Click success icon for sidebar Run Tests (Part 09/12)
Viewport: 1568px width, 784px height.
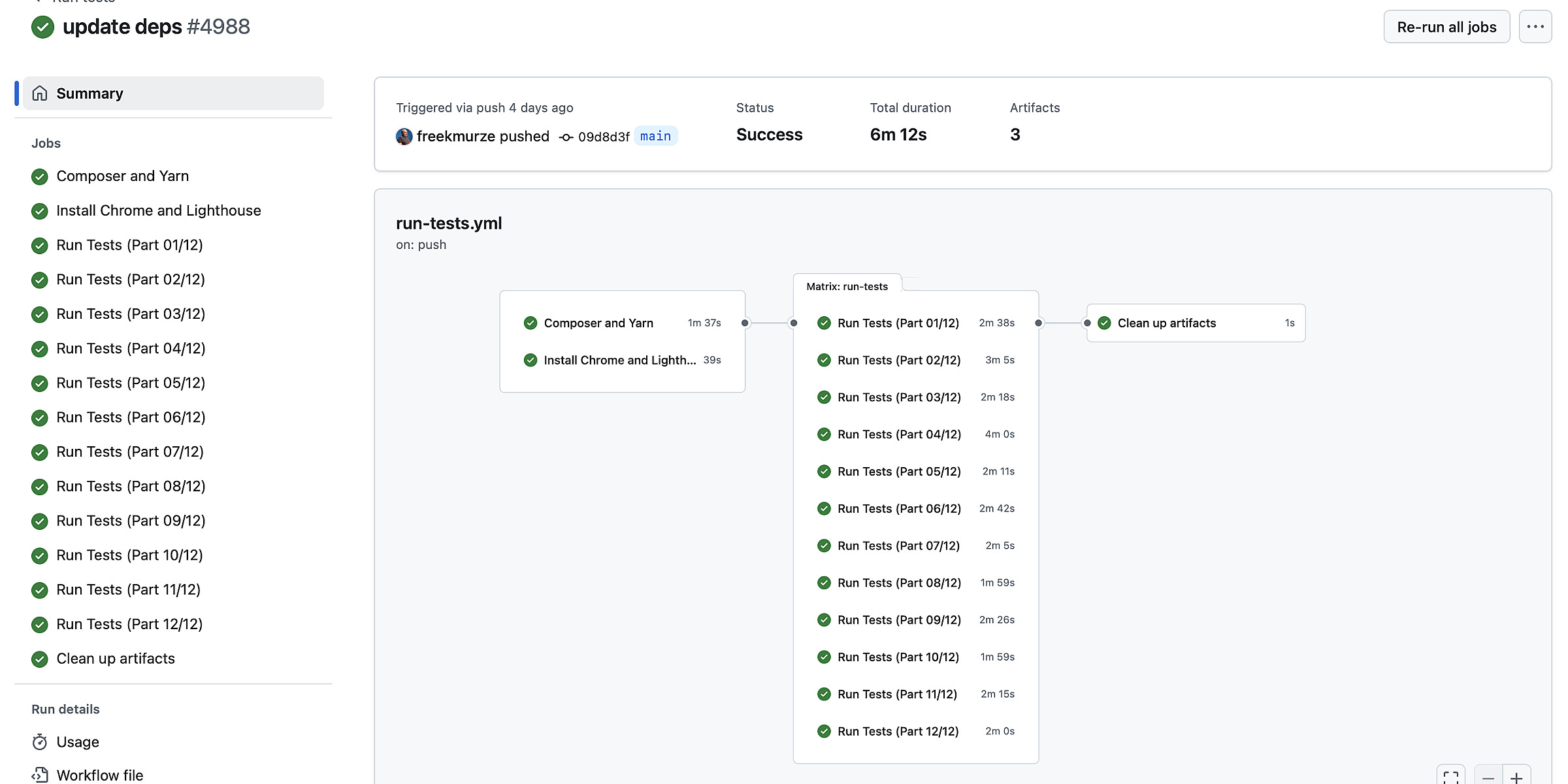pyautogui.click(x=40, y=521)
